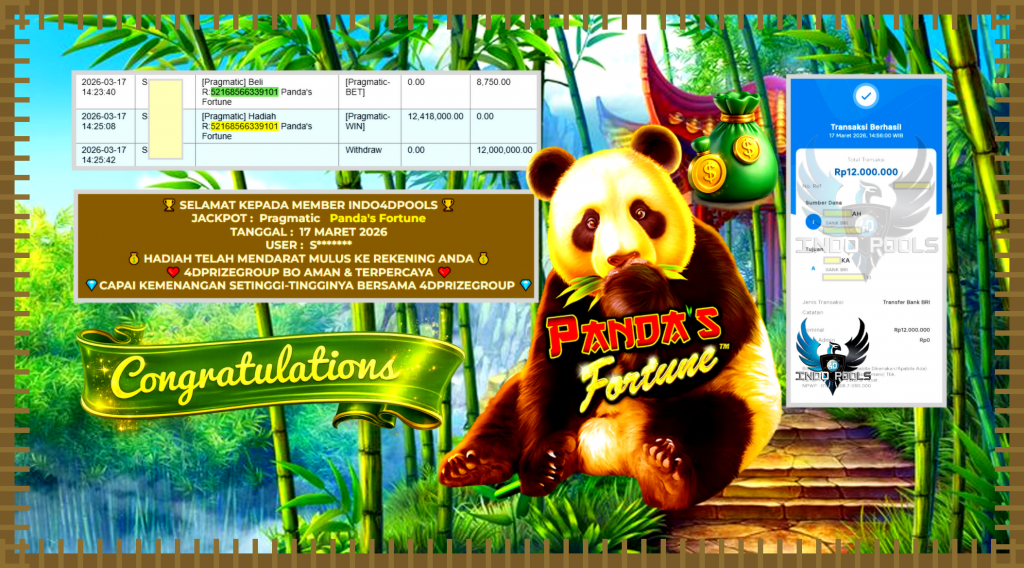Click the money bag emoji before HADIAH
This screenshot has height=568, width=1024.
click(134, 259)
